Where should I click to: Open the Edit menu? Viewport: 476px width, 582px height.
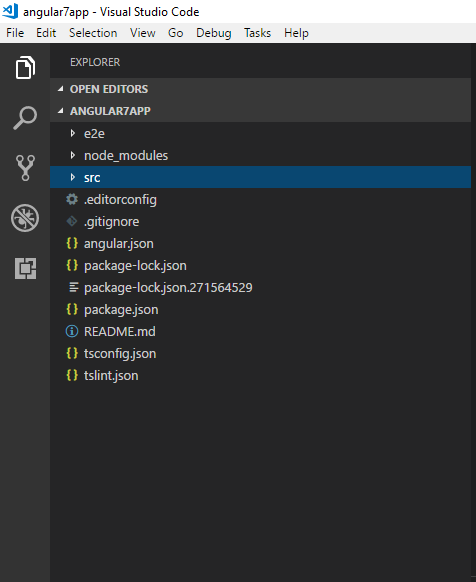(x=46, y=33)
